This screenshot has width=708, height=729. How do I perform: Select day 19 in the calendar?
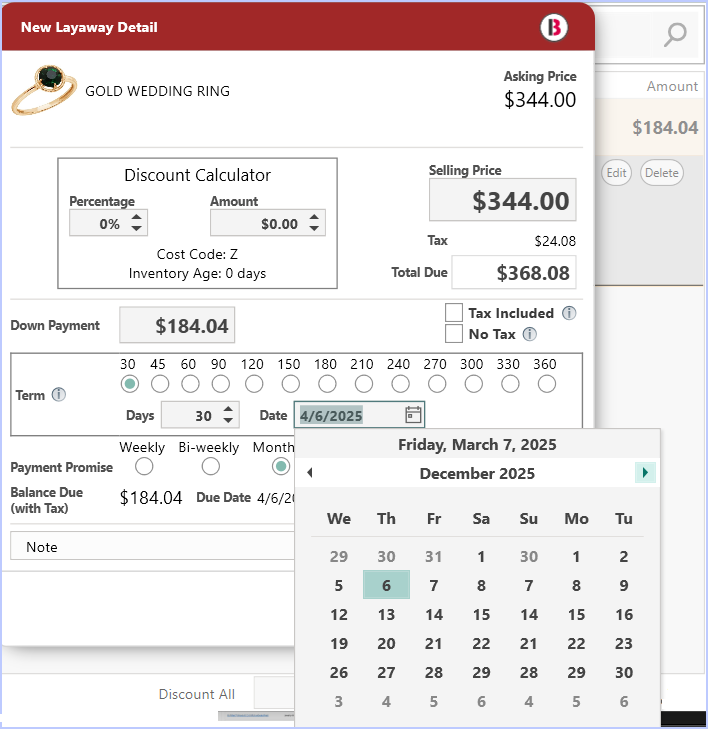(339, 643)
